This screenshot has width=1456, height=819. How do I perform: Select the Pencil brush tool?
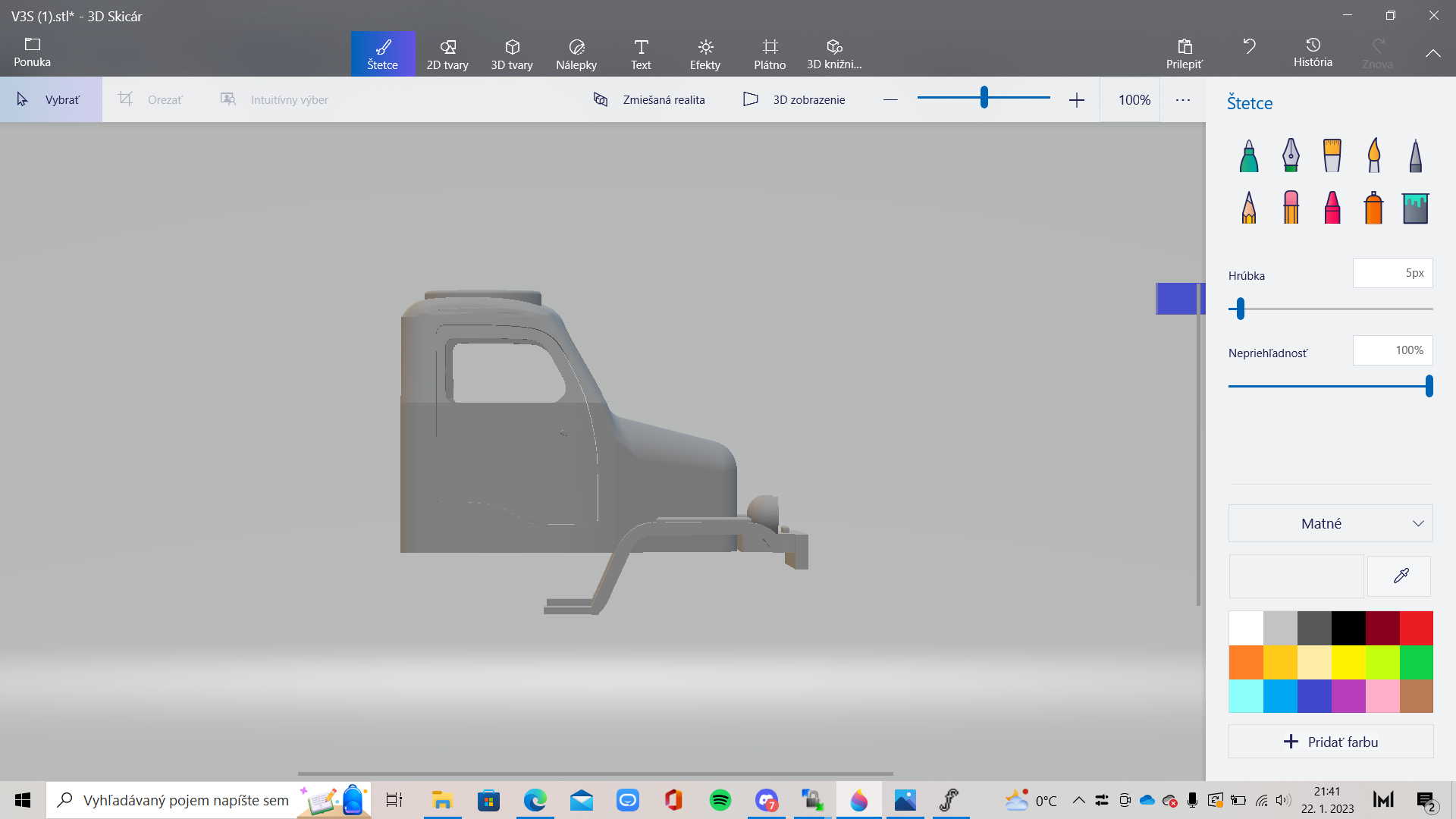(x=1249, y=207)
